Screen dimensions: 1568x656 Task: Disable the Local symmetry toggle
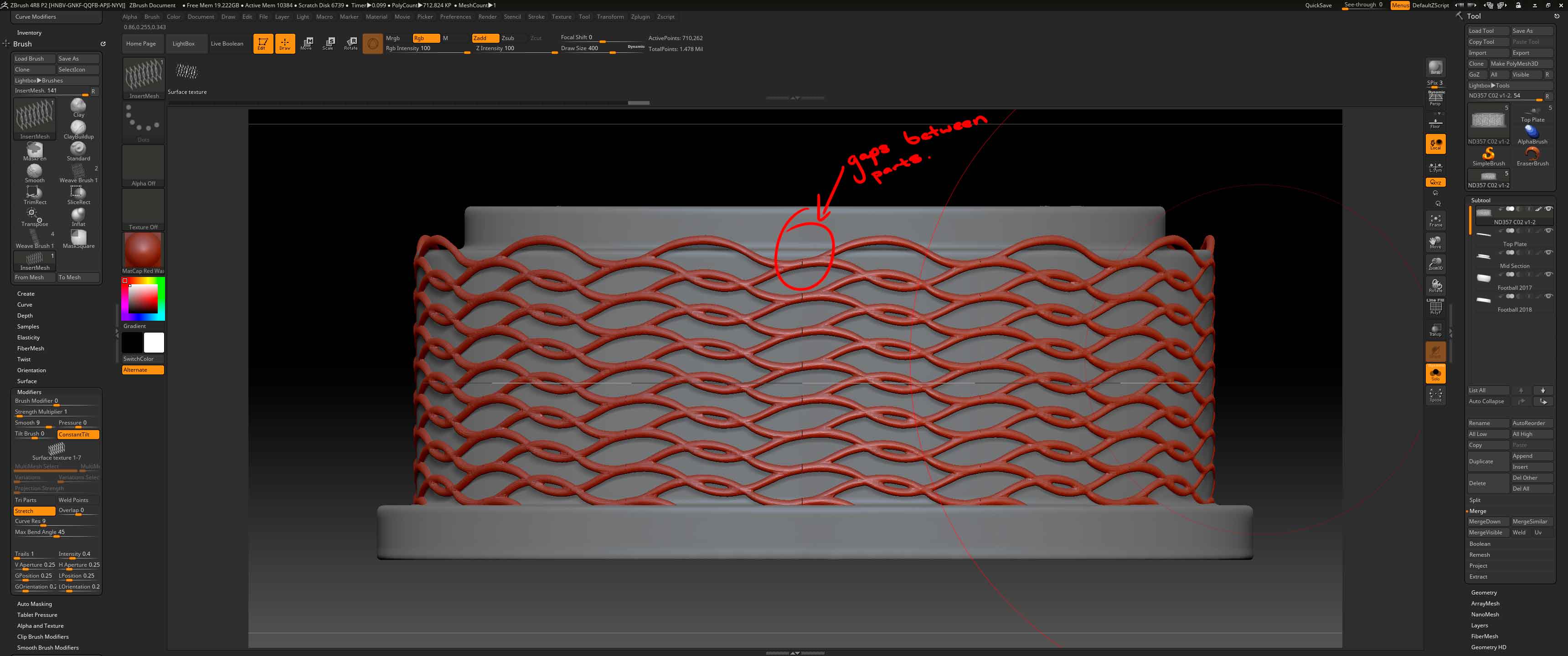click(1435, 144)
